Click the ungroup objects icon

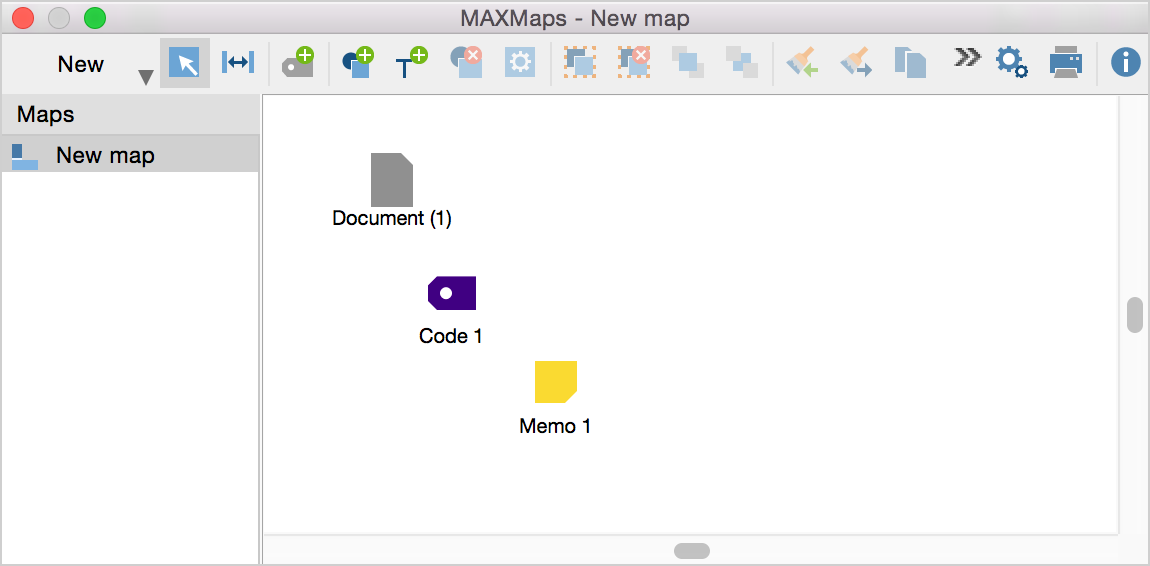[x=634, y=63]
